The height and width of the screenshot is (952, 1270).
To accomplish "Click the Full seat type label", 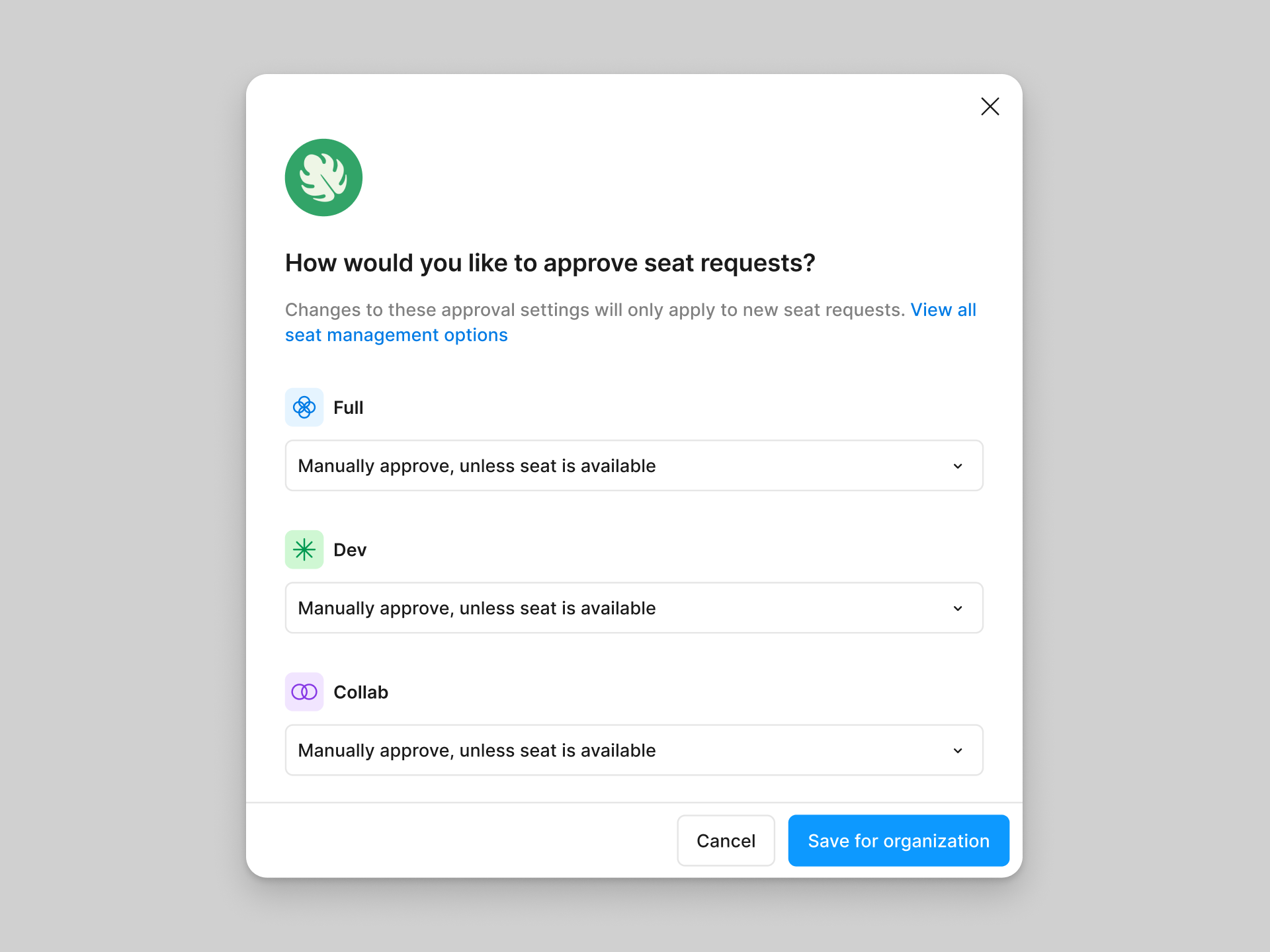I will click(x=349, y=407).
